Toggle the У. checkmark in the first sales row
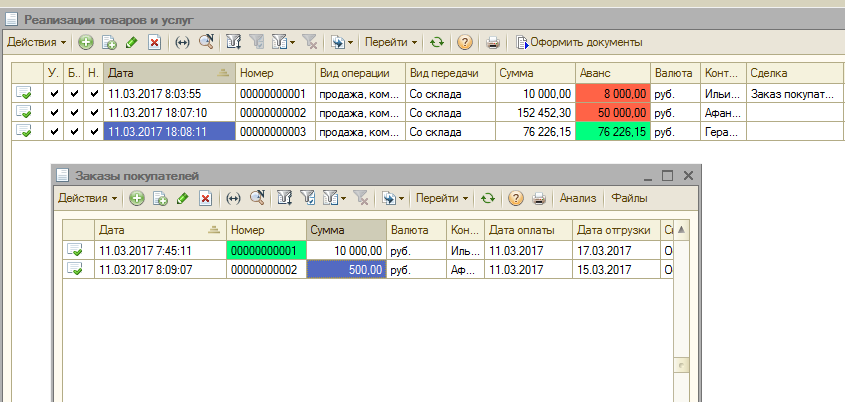The width and height of the screenshot is (845, 402). point(54,93)
